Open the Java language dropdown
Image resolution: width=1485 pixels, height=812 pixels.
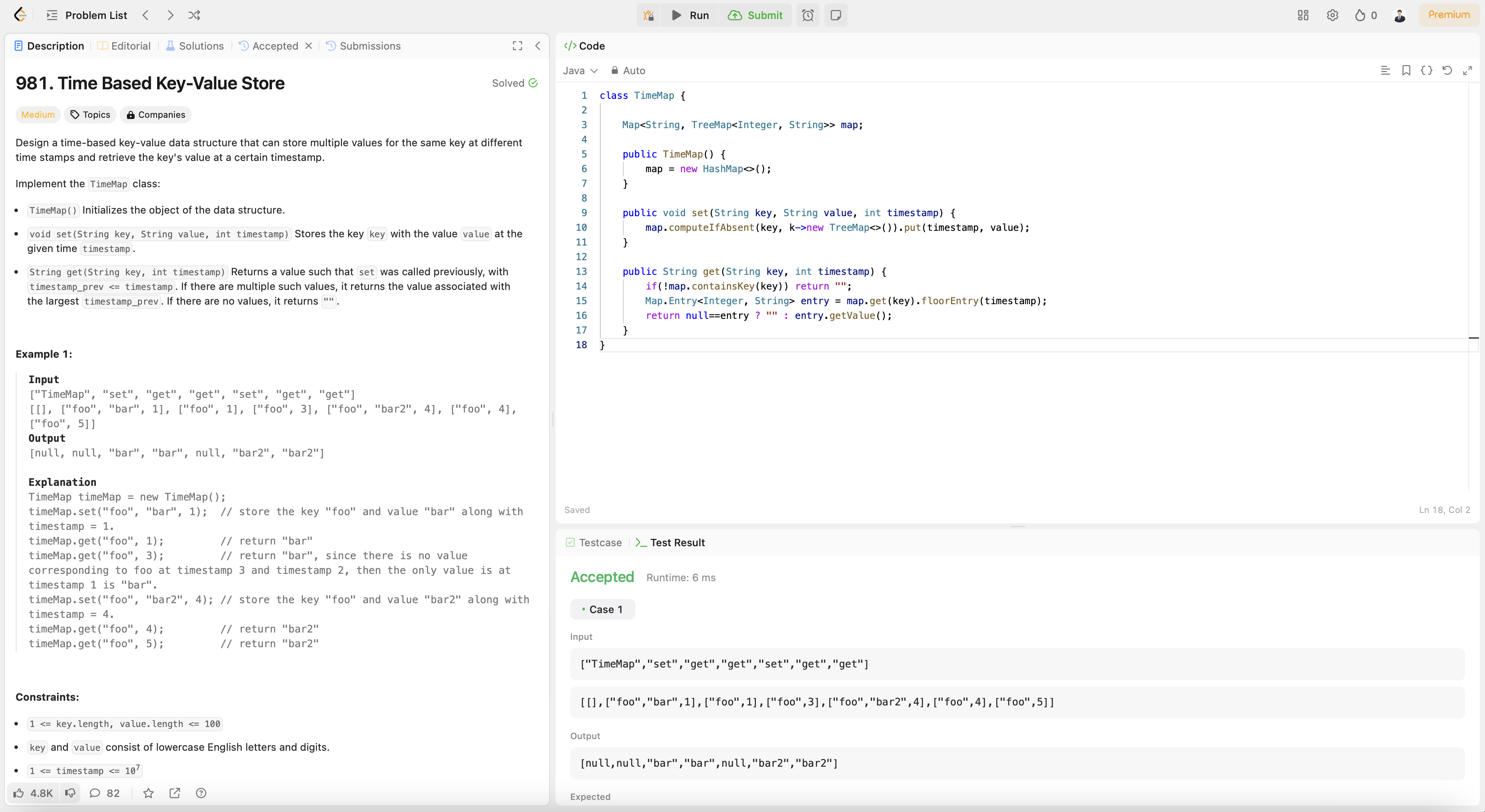click(x=580, y=70)
